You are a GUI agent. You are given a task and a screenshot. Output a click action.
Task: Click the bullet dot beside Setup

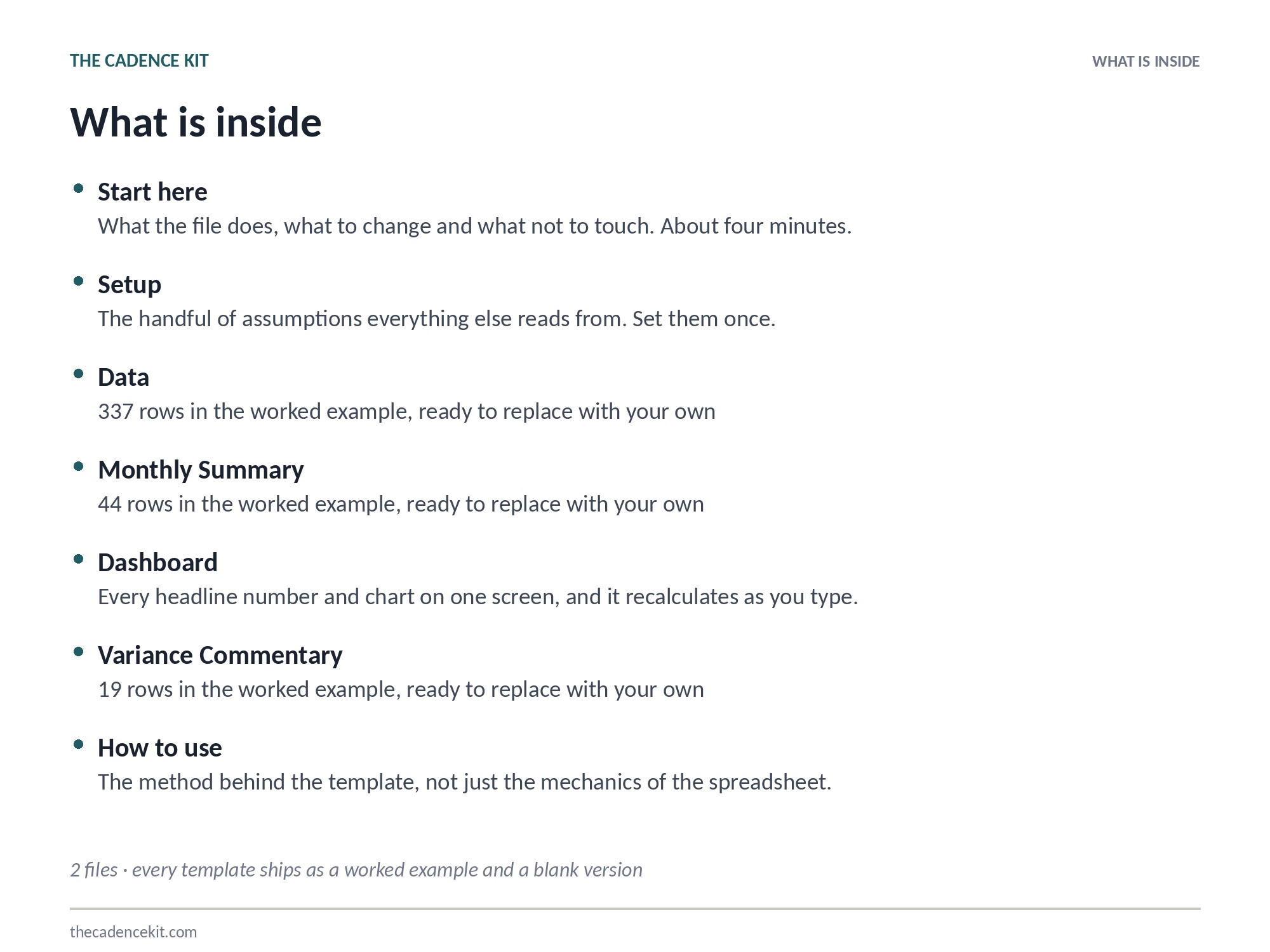pos(79,281)
